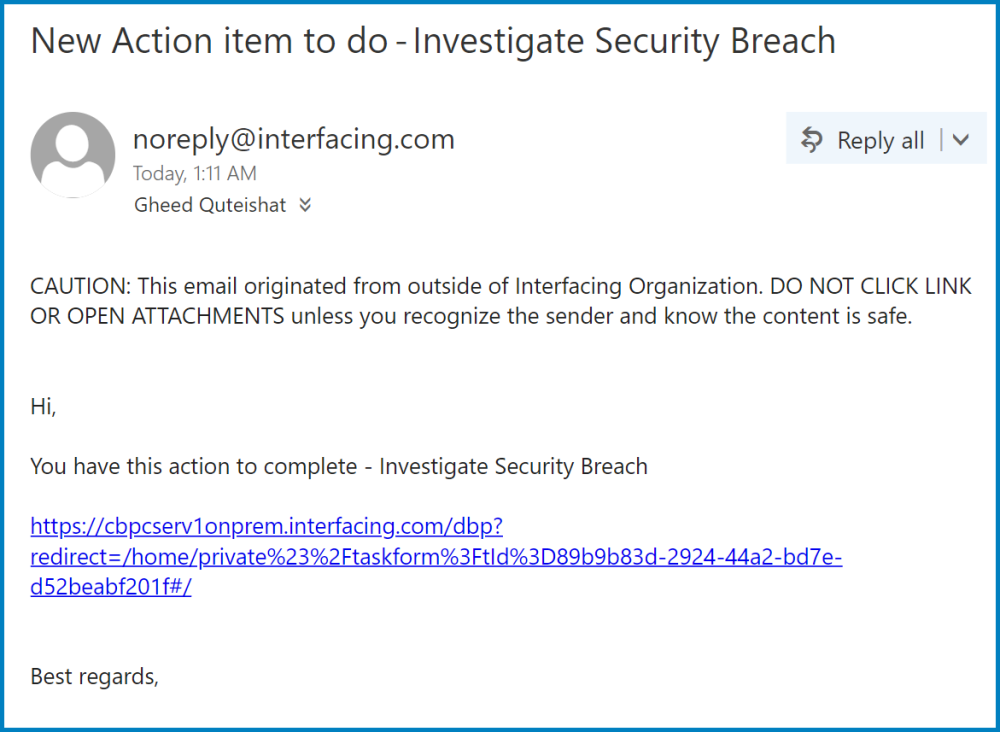Click the "Best regards," closing line
The width and height of the screenshot is (1000, 732).
click(95, 676)
